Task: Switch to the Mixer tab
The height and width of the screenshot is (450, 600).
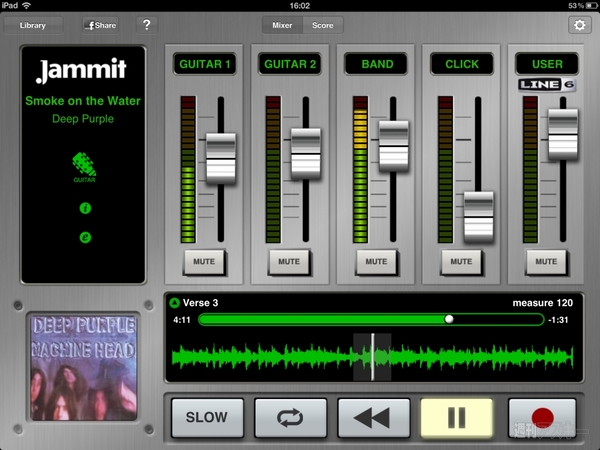Action: pos(282,25)
